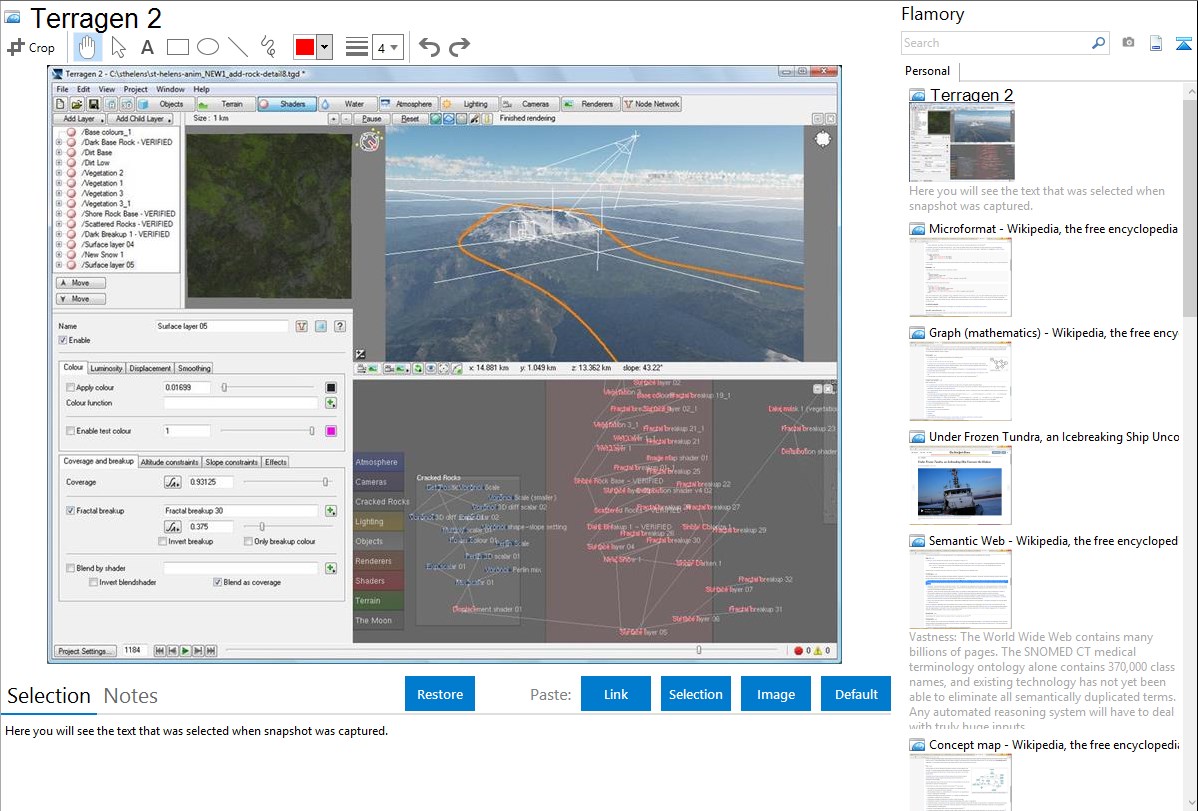Toggle the Blend by shader checkbox
This screenshot has height=811, width=1198.
(70, 568)
